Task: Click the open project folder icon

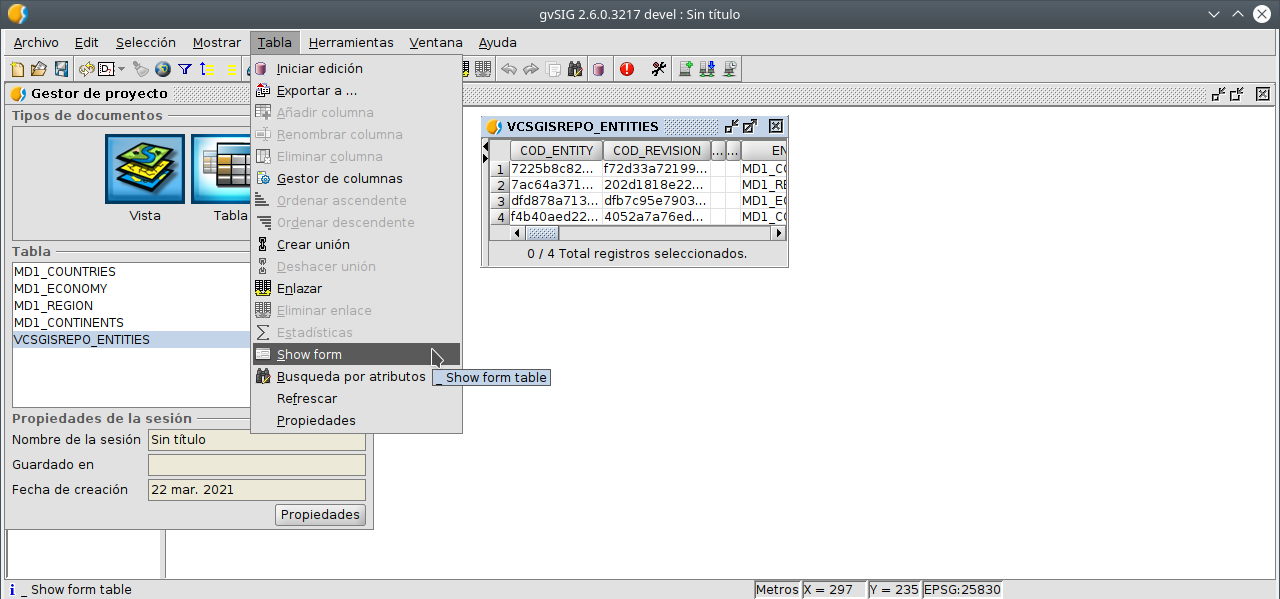Action: tap(38, 69)
